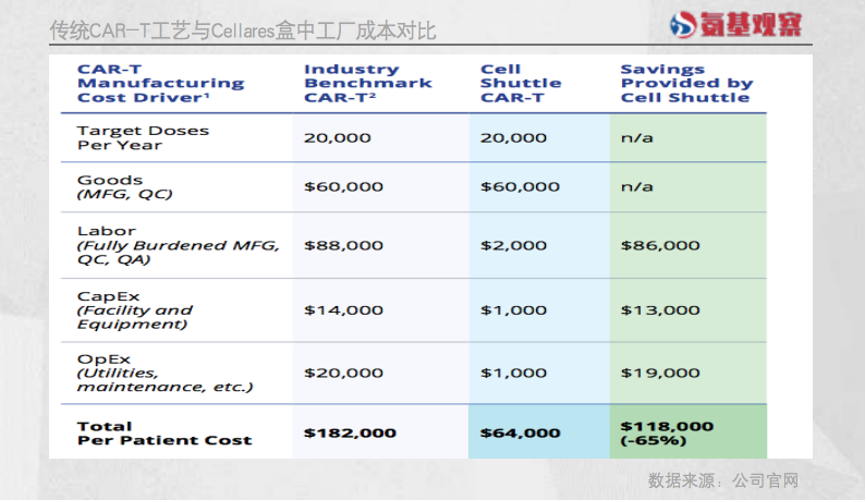Click the 'CAR-T Manufacturing Cost Driver' column header
The width and height of the screenshot is (866, 502).
coord(161,83)
